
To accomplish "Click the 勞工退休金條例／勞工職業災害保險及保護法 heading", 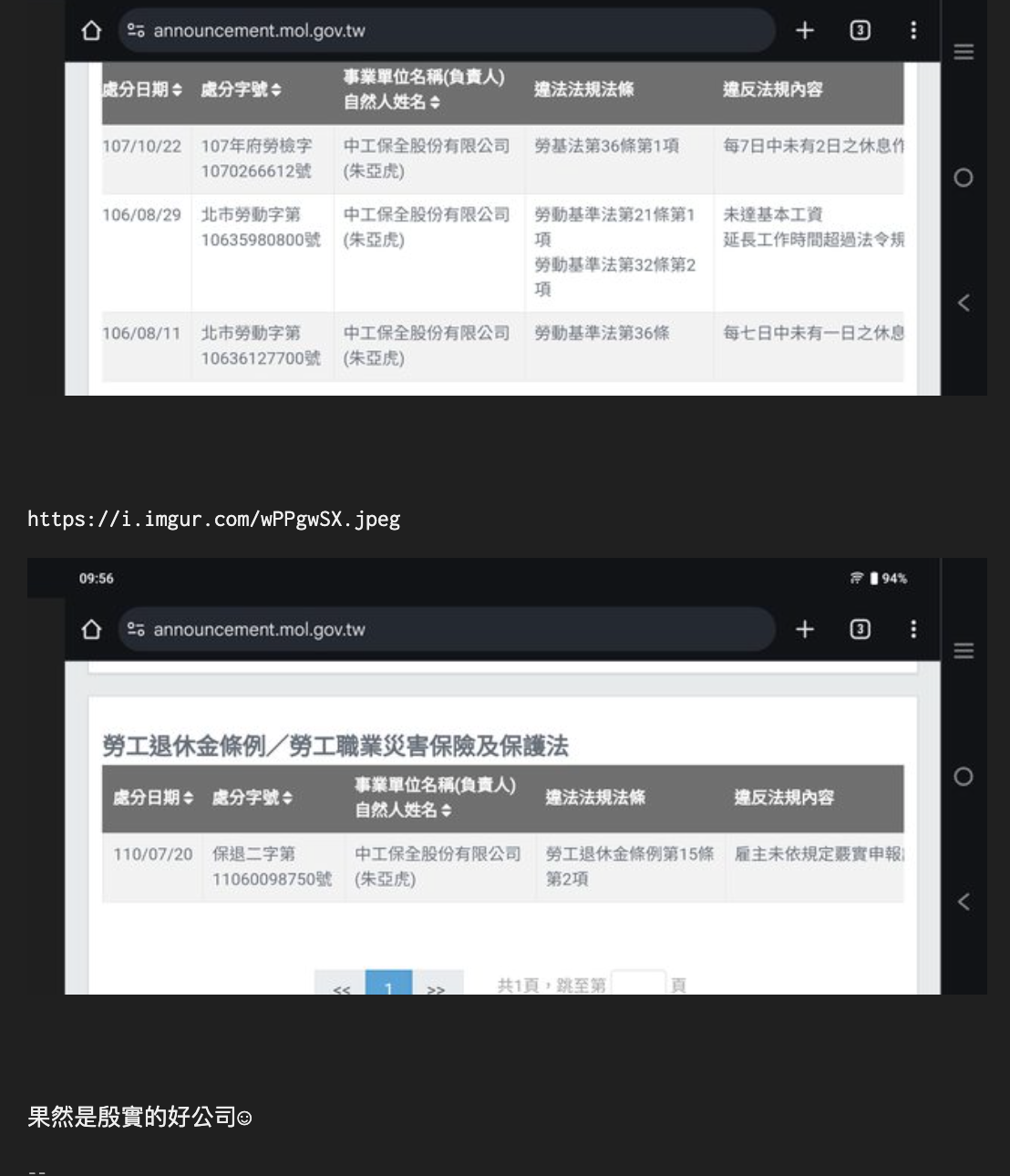I will pyautogui.click(x=335, y=747).
